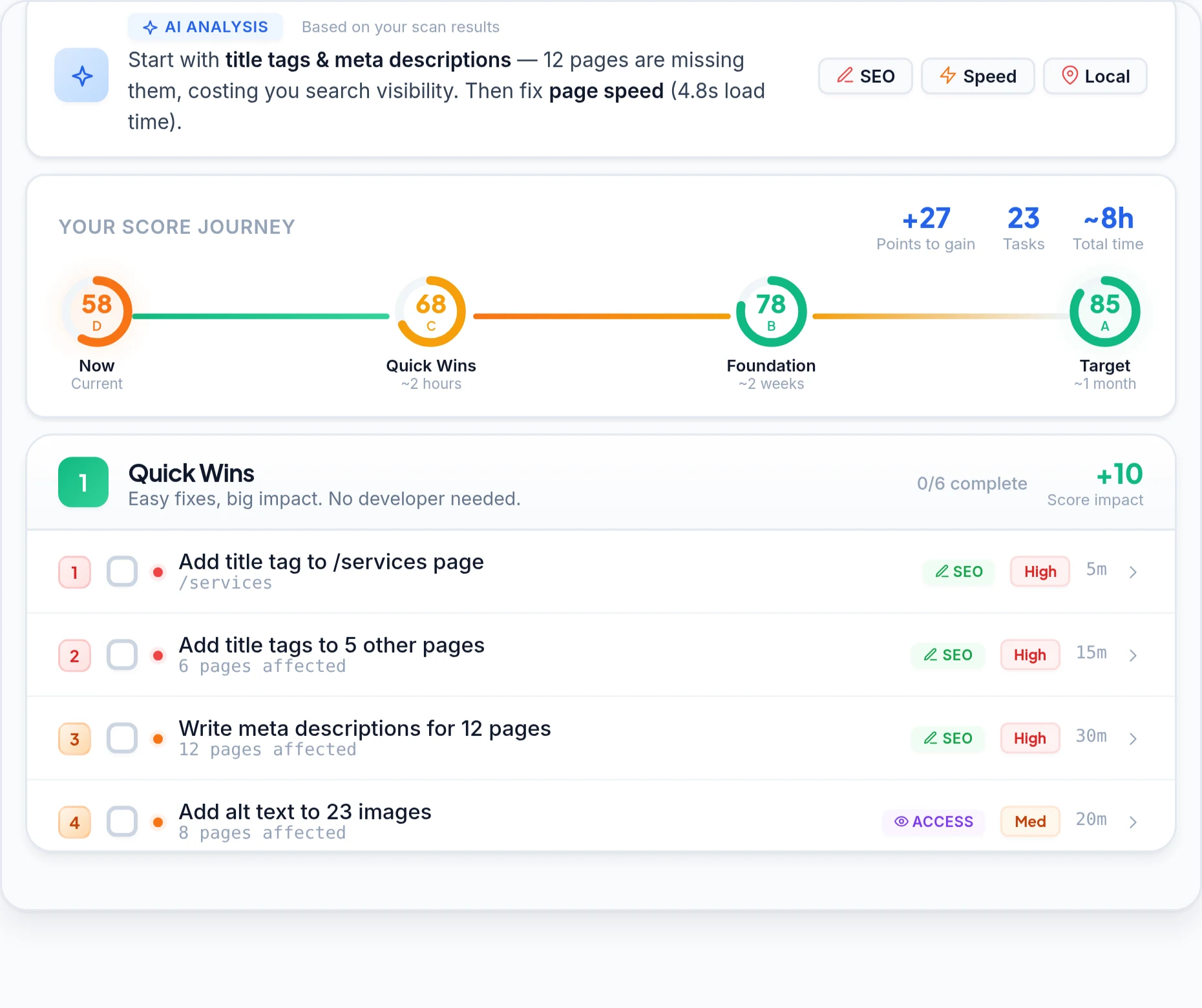Click the ~8h Total time stat
The height and width of the screenshot is (1008, 1202).
pos(1108,229)
